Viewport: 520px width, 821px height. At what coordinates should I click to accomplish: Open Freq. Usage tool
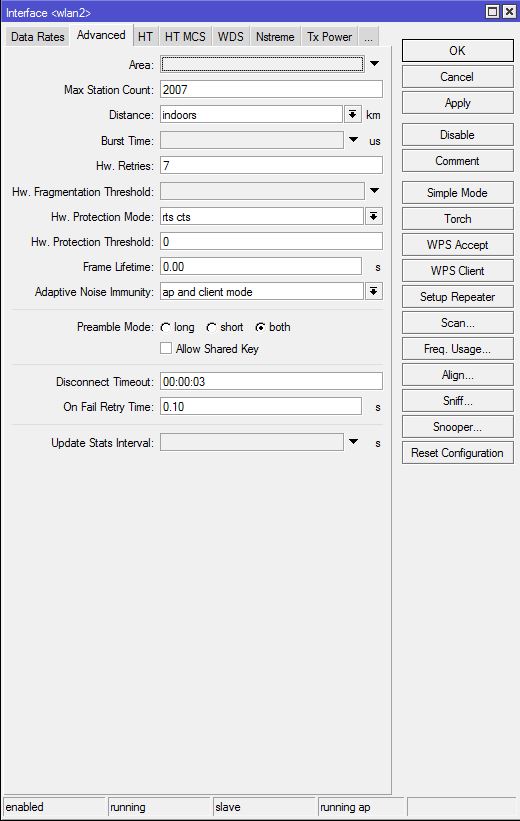pos(458,349)
